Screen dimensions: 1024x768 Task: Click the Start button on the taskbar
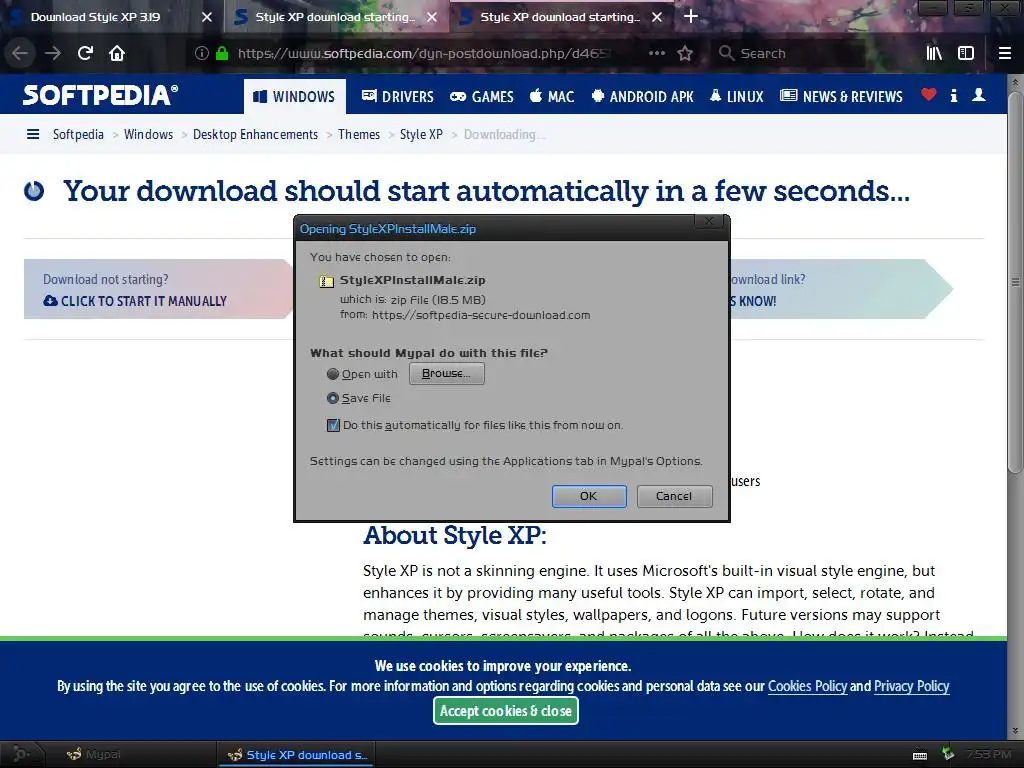20,754
